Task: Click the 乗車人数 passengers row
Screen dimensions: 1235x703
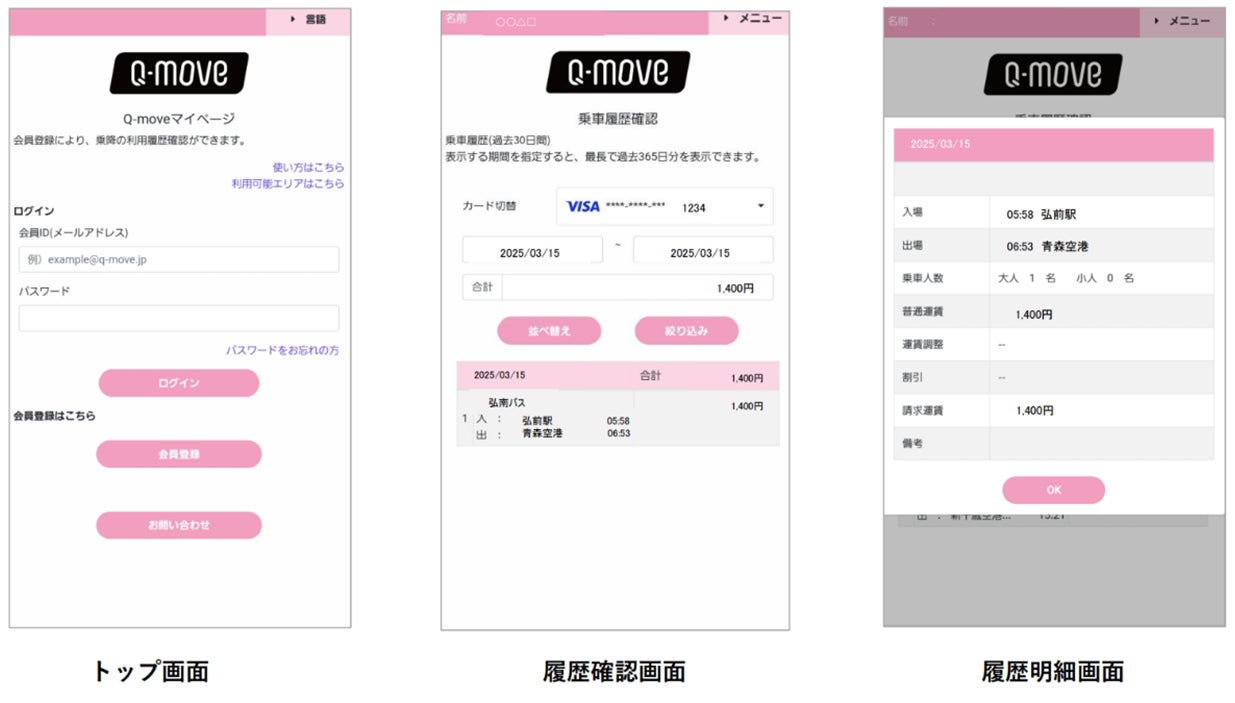Action: (1054, 278)
